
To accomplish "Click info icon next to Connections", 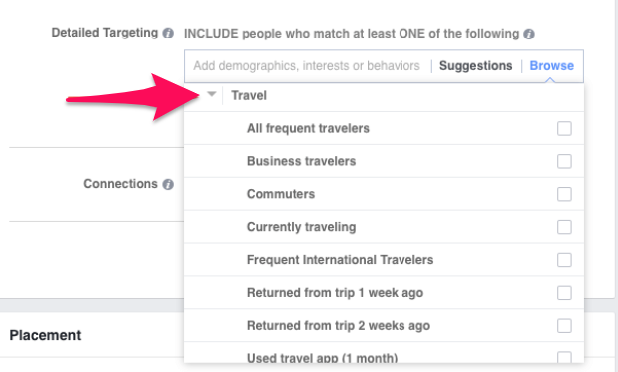I will pos(168,184).
